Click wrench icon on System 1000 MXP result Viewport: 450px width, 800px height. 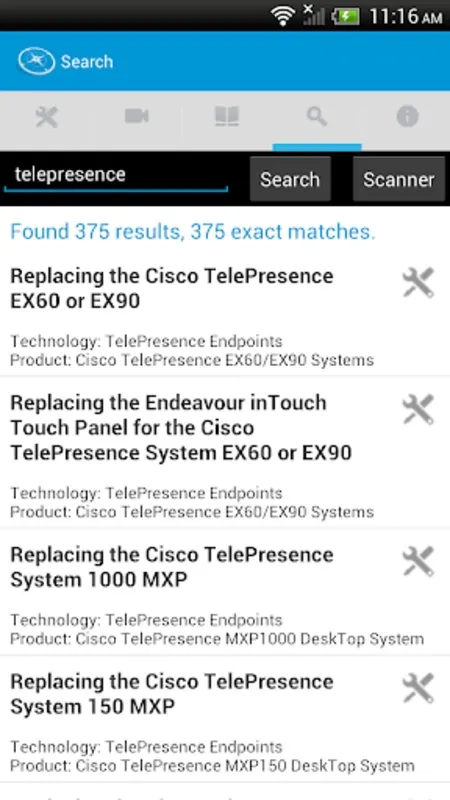click(418, 561)
